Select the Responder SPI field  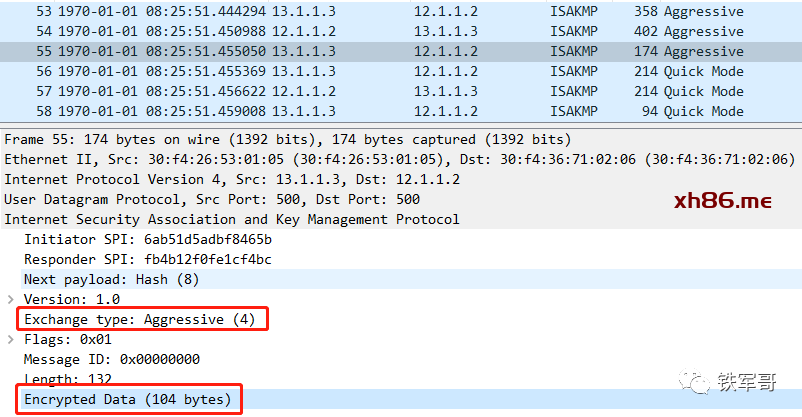tap(147, 259)
